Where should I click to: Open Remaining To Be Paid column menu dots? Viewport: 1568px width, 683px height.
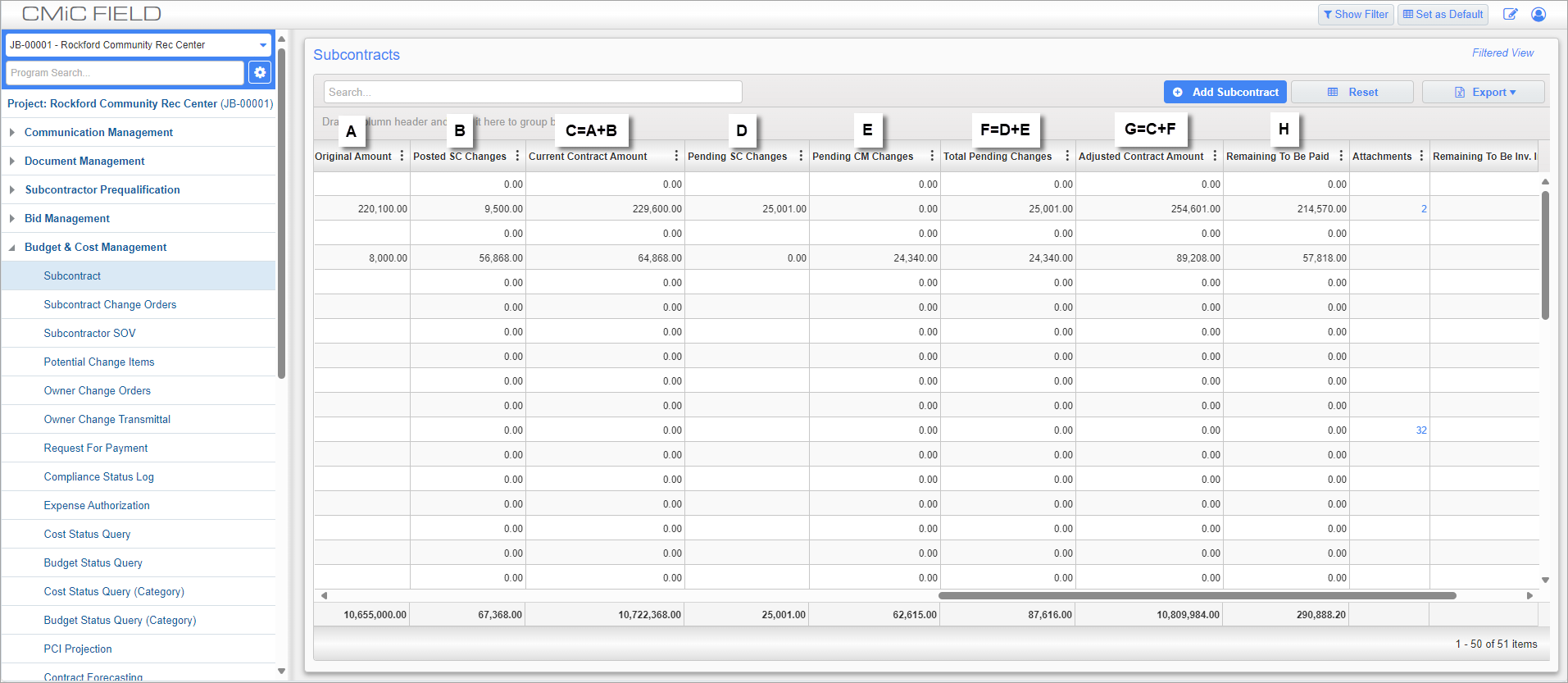pyautogui.click(x=1341, y=156)
